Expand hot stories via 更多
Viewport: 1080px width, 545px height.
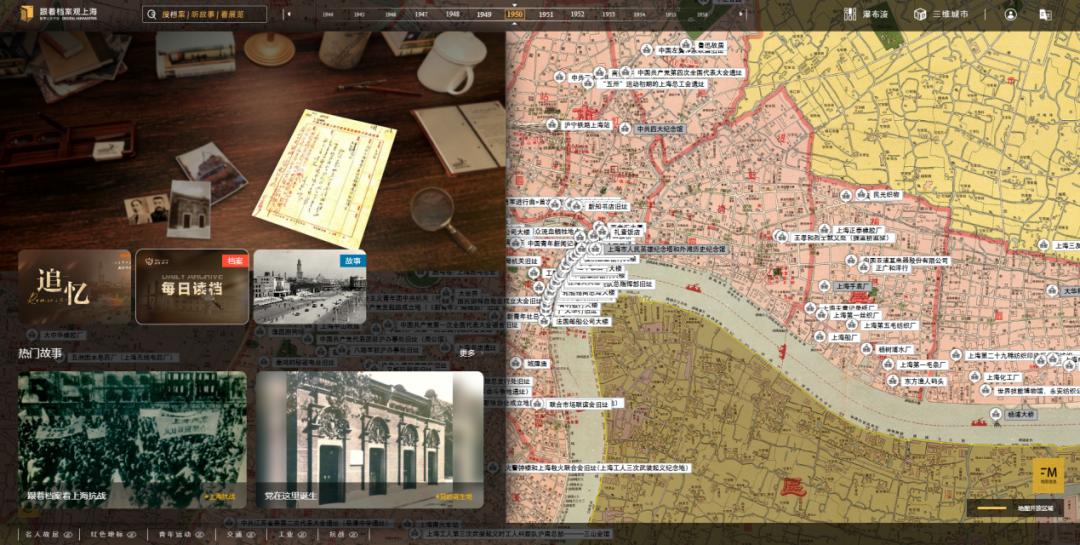click(467, 353)
